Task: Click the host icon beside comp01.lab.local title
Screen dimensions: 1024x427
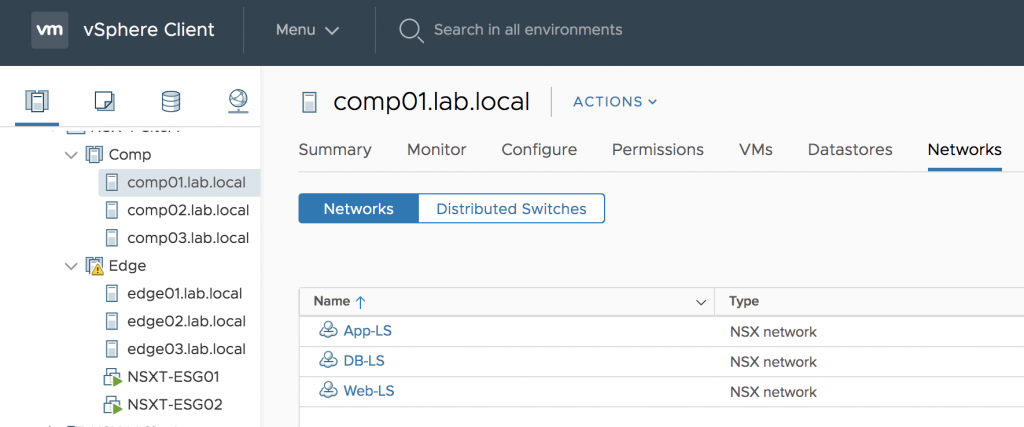Action: [x=310, y=102]
